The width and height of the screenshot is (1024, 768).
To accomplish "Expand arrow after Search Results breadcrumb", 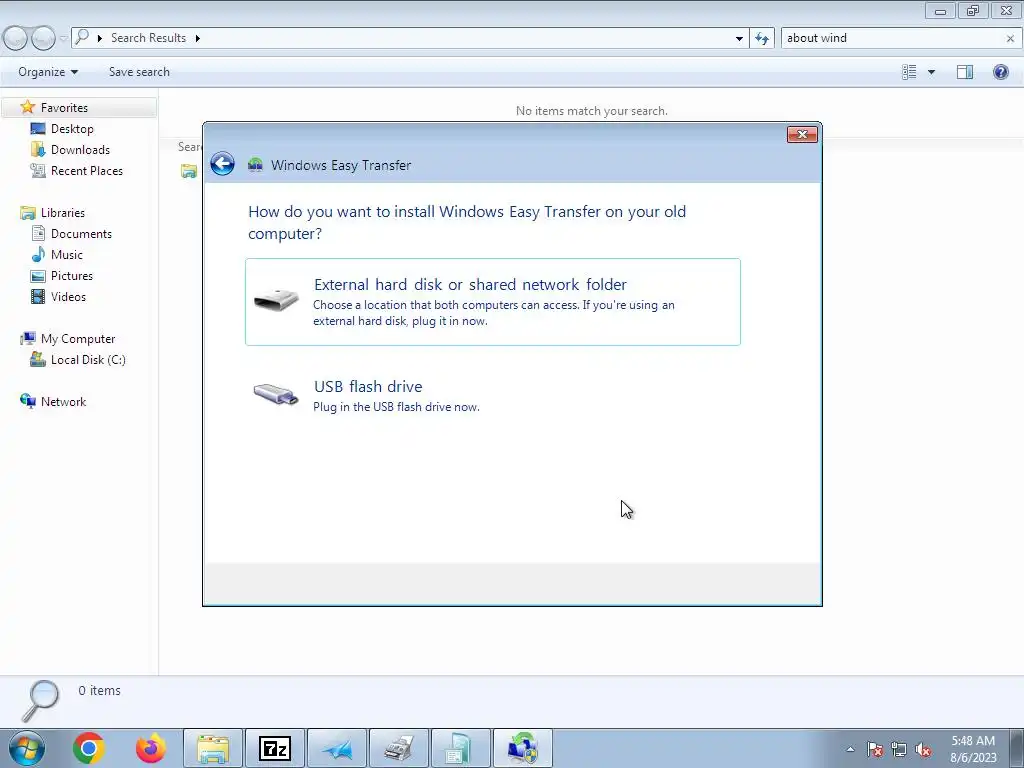I will [197, 39].
